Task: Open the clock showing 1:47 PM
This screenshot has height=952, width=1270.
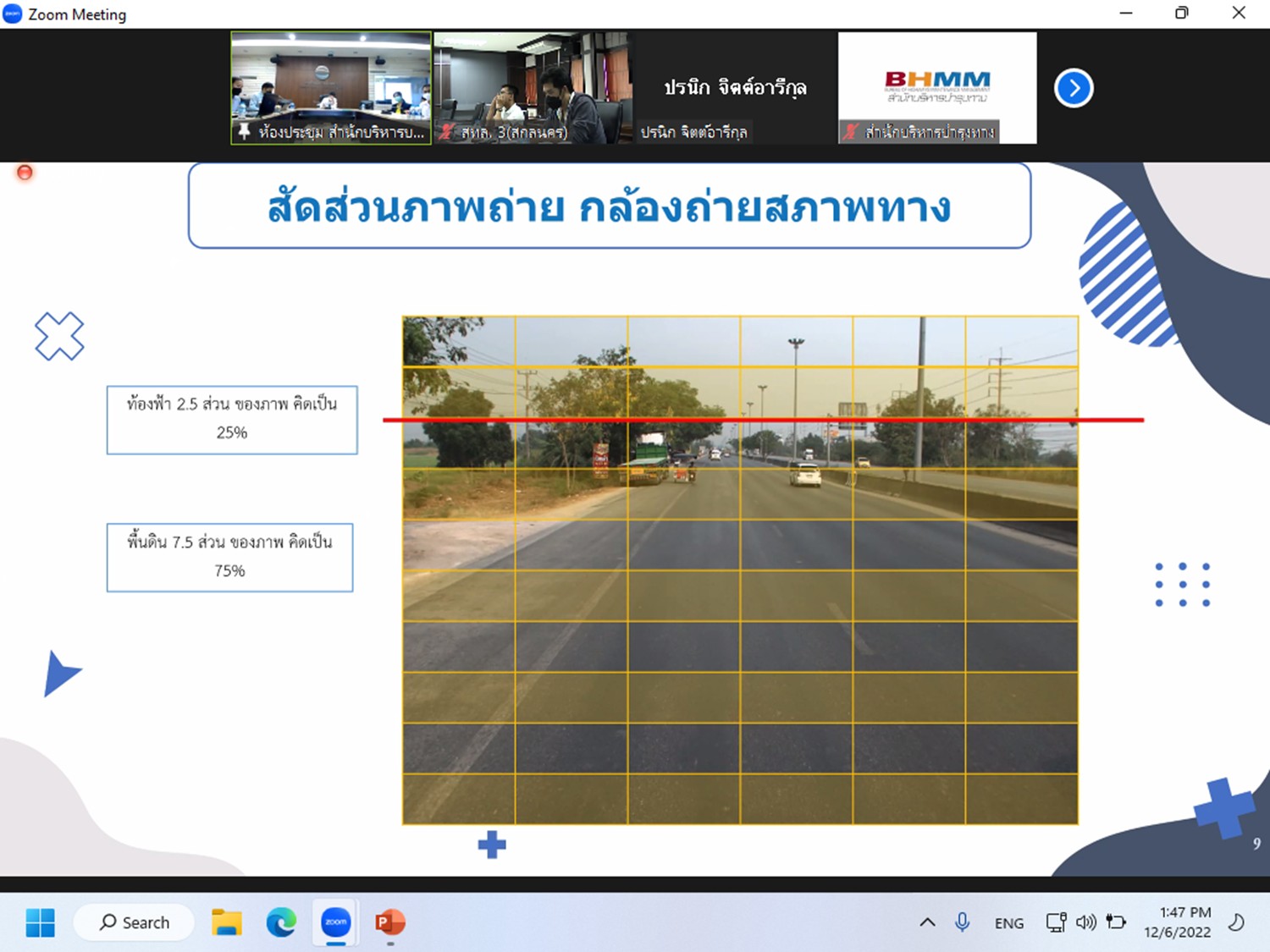Action: 1177,922
